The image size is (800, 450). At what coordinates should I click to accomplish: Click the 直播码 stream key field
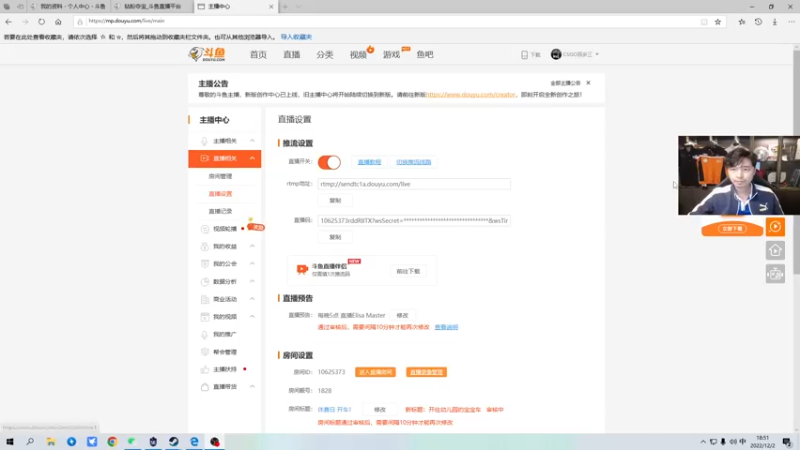point(414,220)
